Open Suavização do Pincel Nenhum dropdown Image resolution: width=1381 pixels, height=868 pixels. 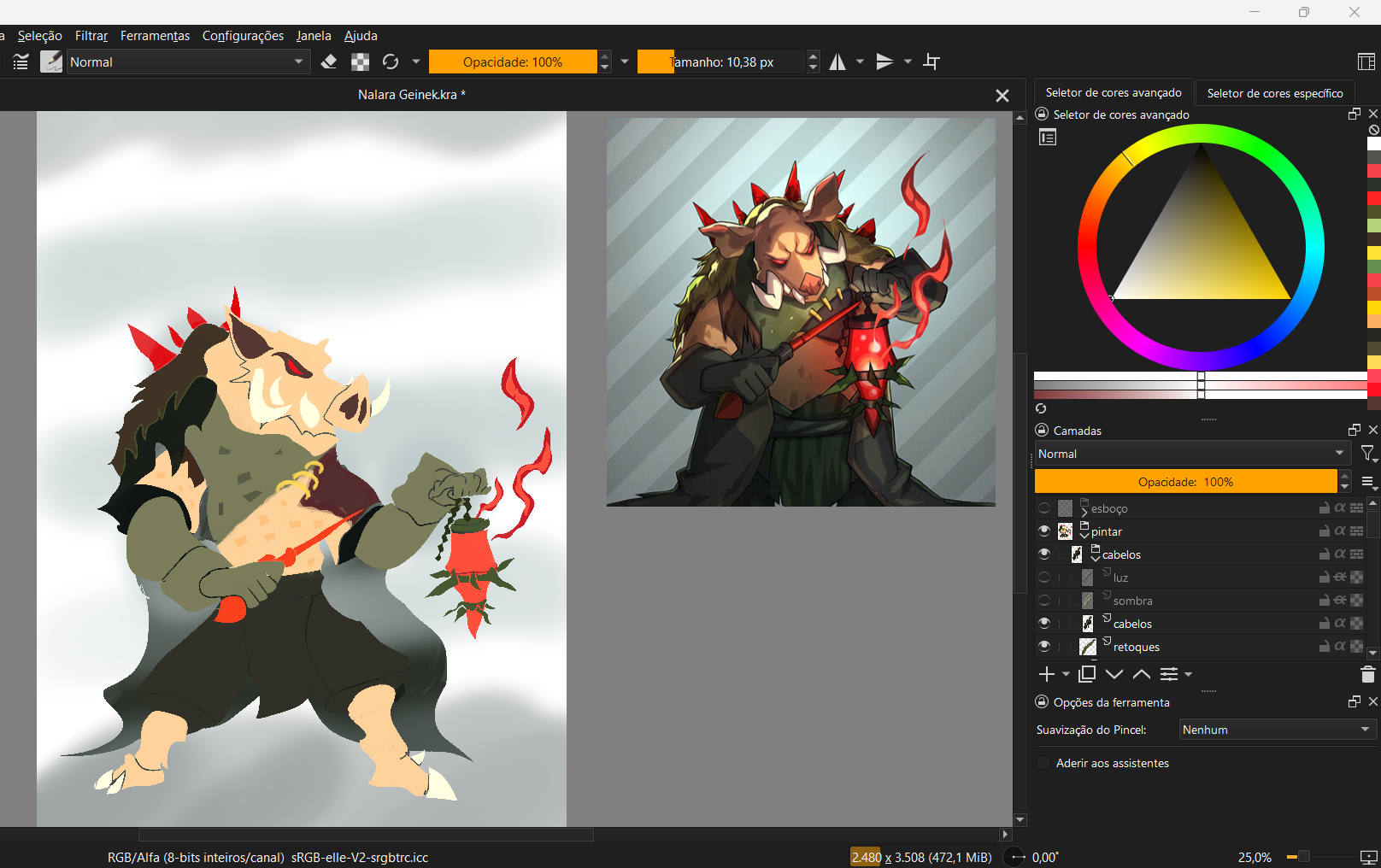click(1278, 730)
